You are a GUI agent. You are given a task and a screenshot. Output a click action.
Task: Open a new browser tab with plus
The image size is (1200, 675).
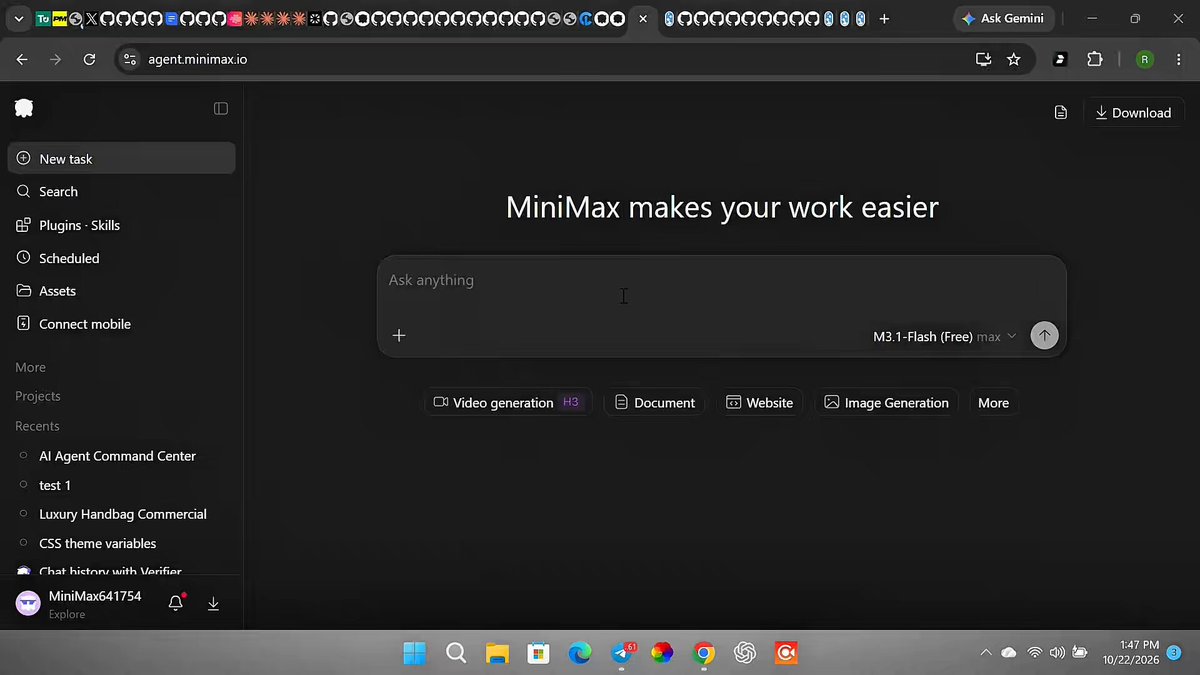pyautogui.click(x=884, y=18)
